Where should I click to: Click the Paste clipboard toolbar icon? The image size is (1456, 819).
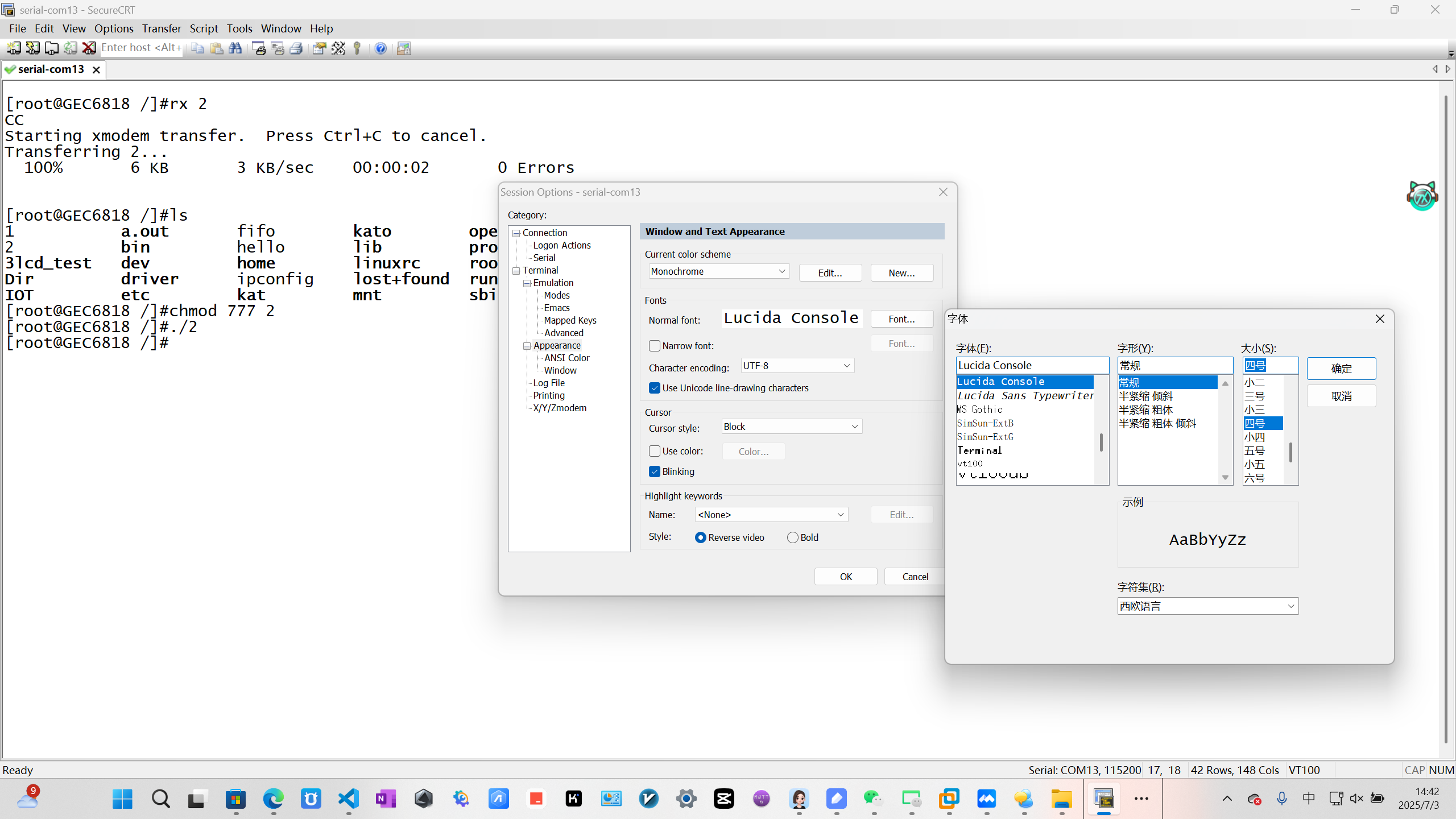[217, 48]
